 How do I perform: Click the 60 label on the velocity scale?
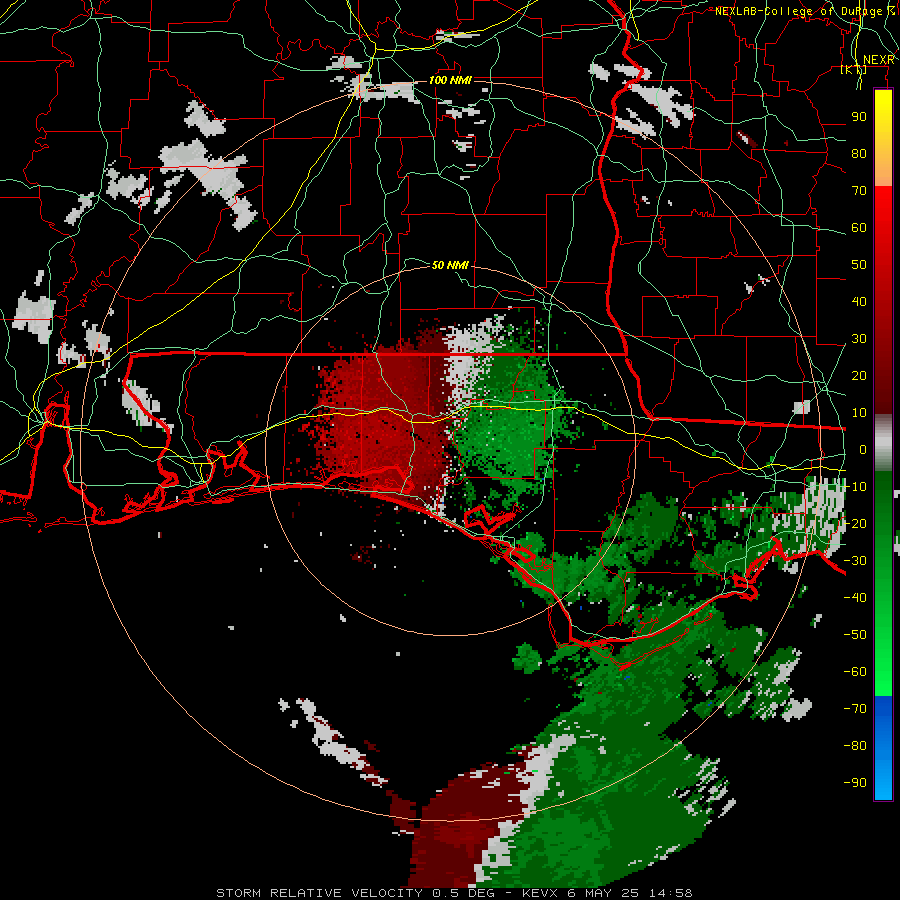tap(859, 227)
